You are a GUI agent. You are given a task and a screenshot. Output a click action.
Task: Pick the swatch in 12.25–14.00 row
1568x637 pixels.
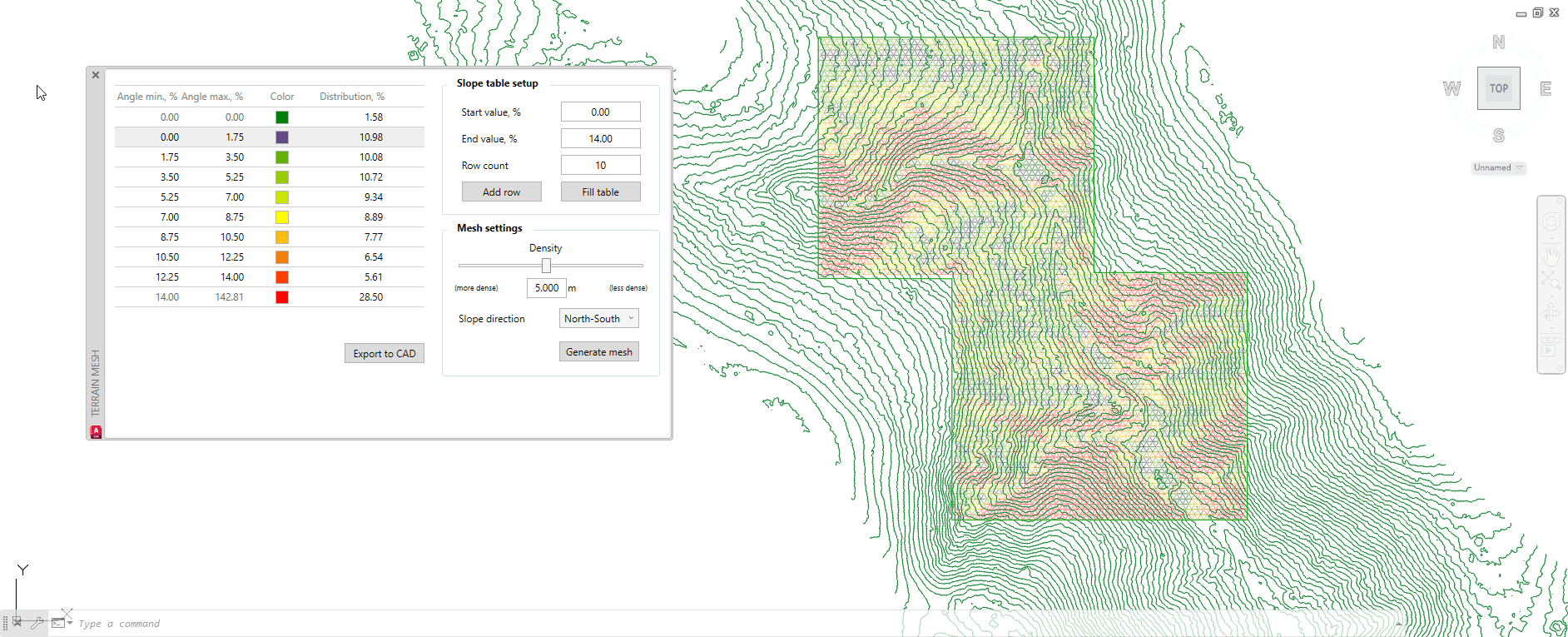pyautogui.click(x=282, y=277)
